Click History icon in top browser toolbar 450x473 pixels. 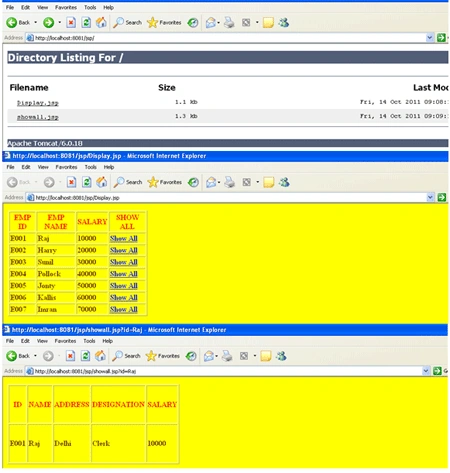tap(193, 23)
